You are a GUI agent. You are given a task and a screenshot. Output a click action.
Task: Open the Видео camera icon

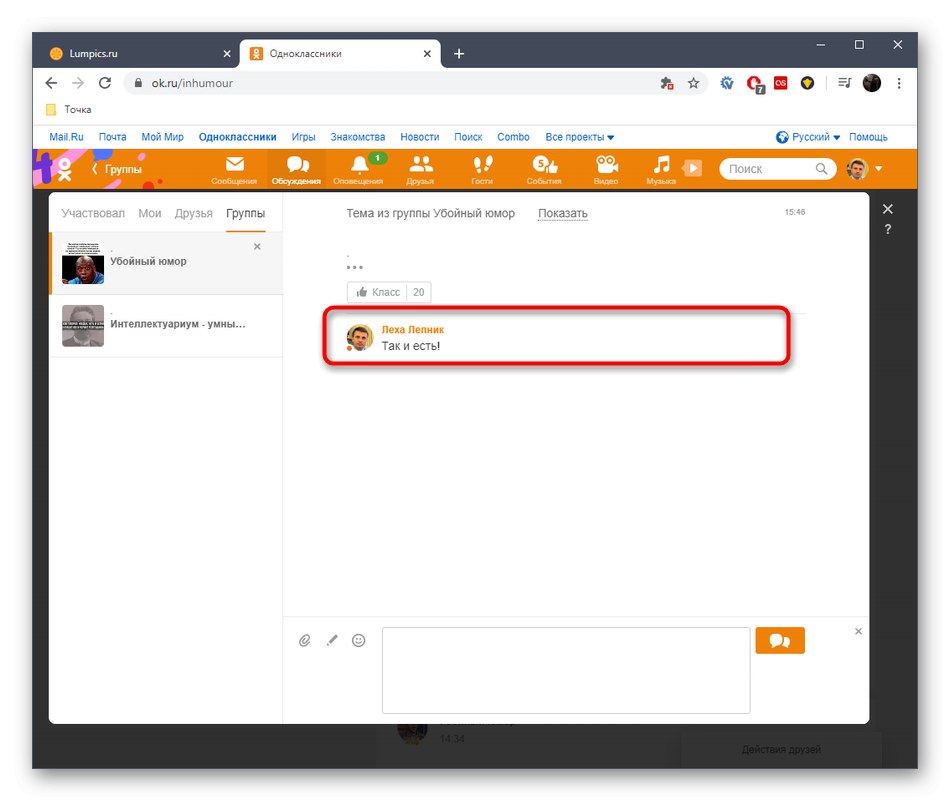tap(606, 169)
